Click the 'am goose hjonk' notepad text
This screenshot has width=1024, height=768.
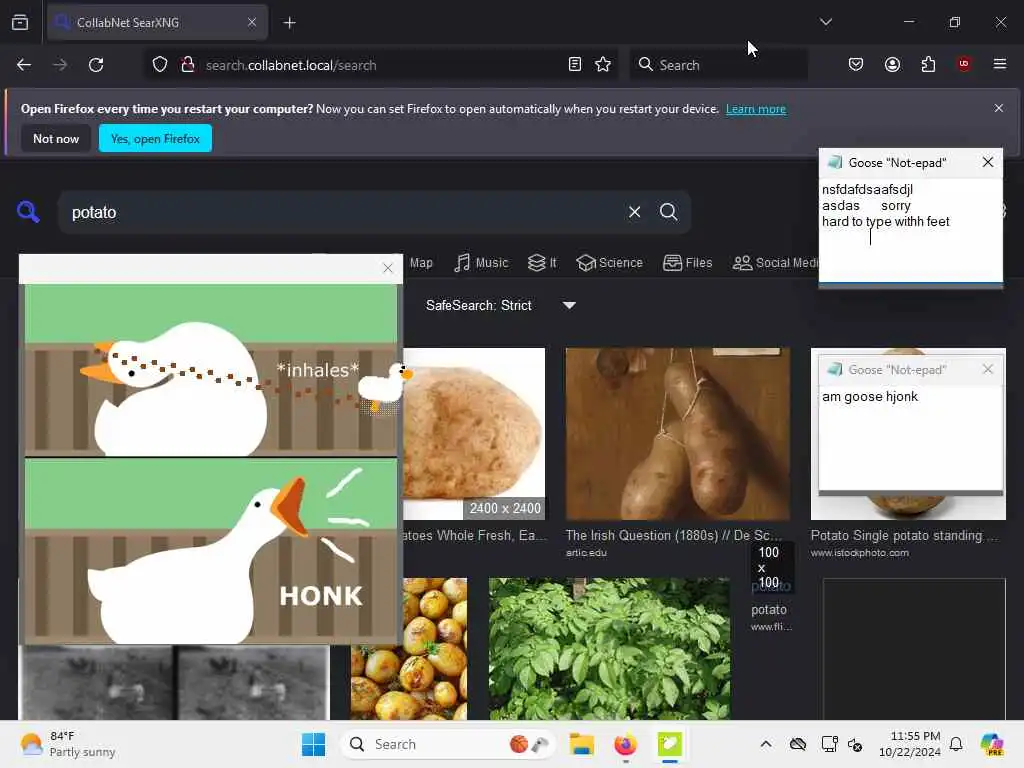870,396
